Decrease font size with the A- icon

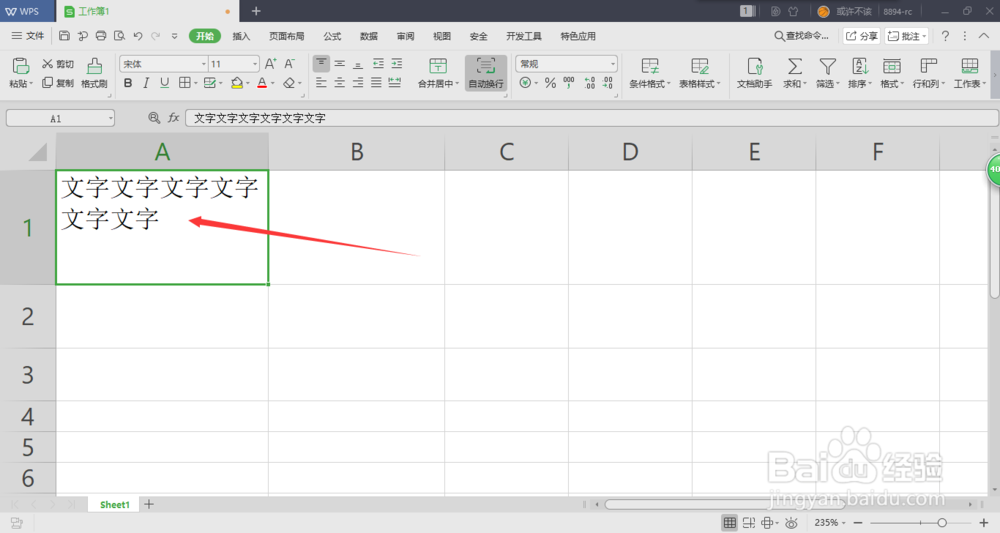coord(290,64)
